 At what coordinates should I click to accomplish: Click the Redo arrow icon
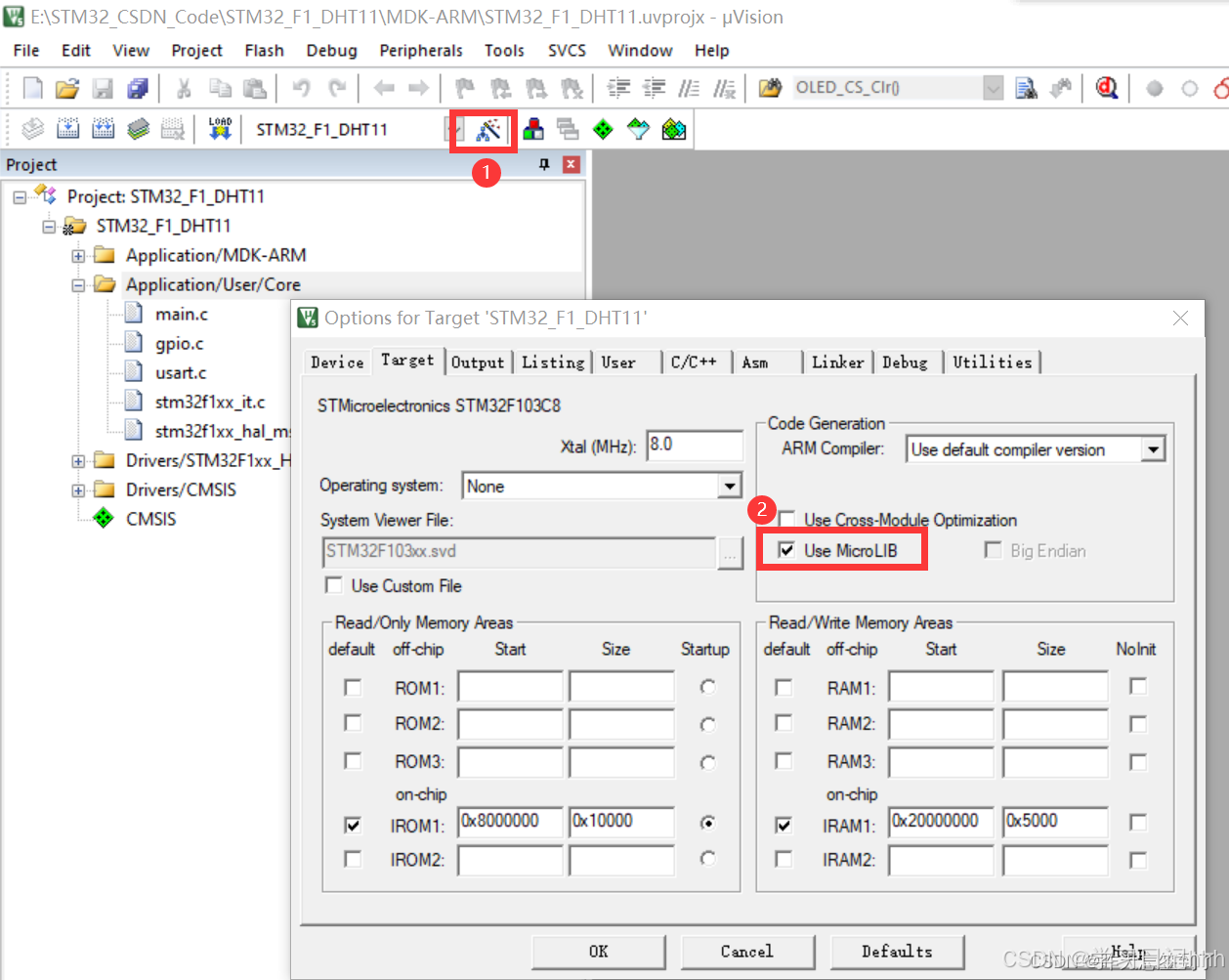tap(337, 88)
